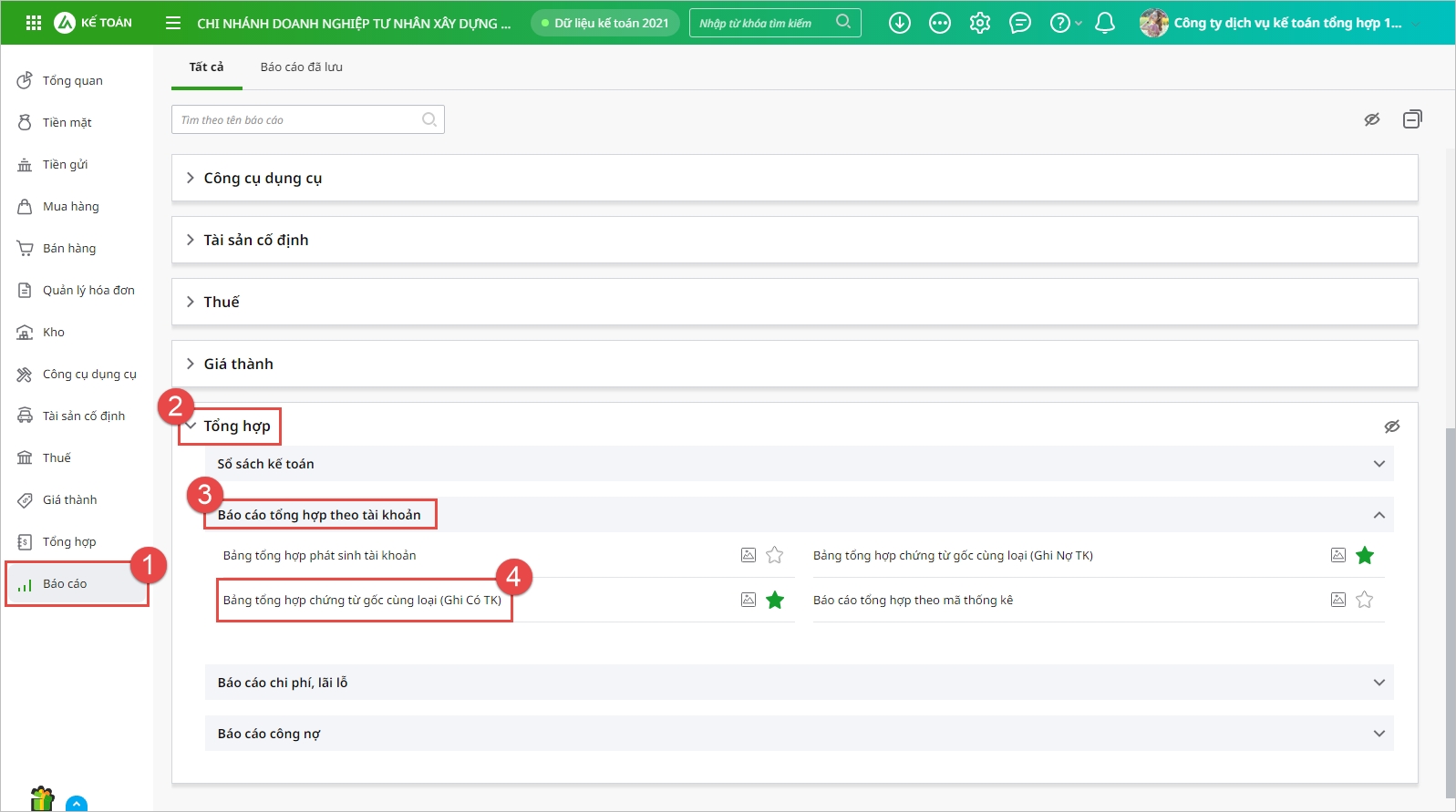
Task: Open the help question mark icon
Action: click(x=1059, y=23)
